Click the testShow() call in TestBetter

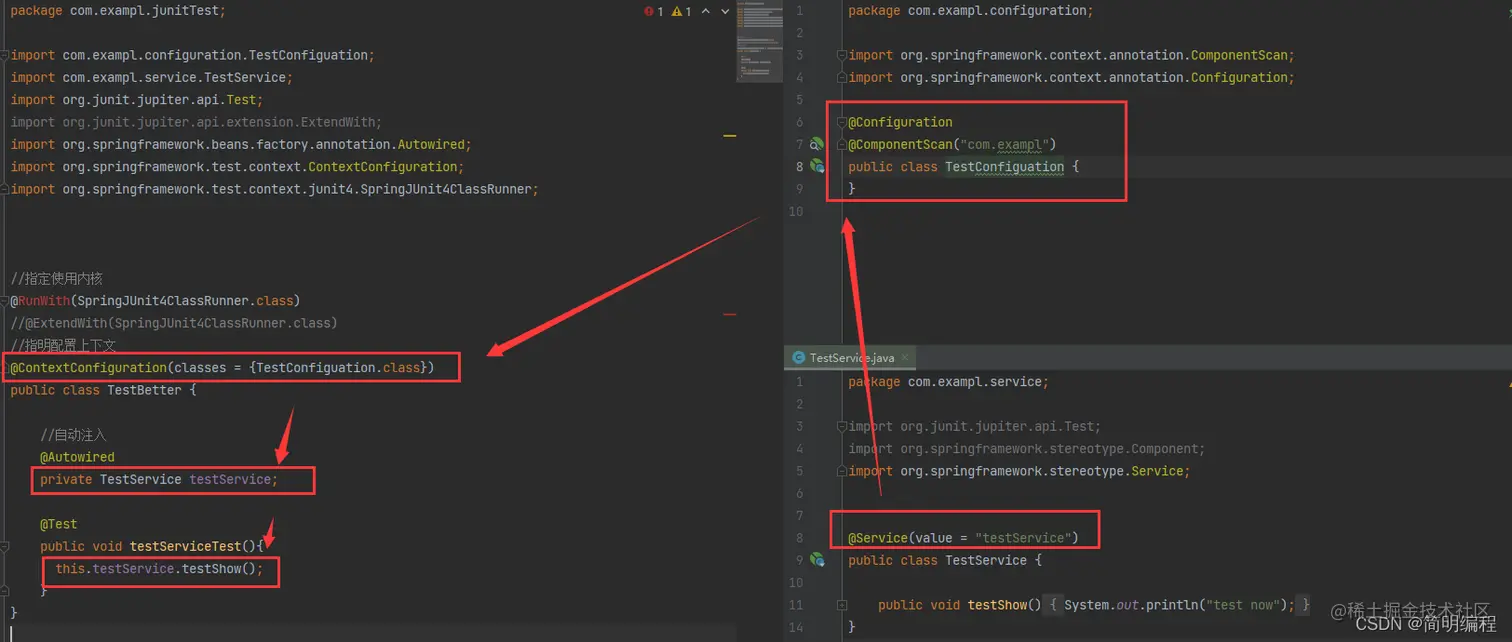click(220, 569)
